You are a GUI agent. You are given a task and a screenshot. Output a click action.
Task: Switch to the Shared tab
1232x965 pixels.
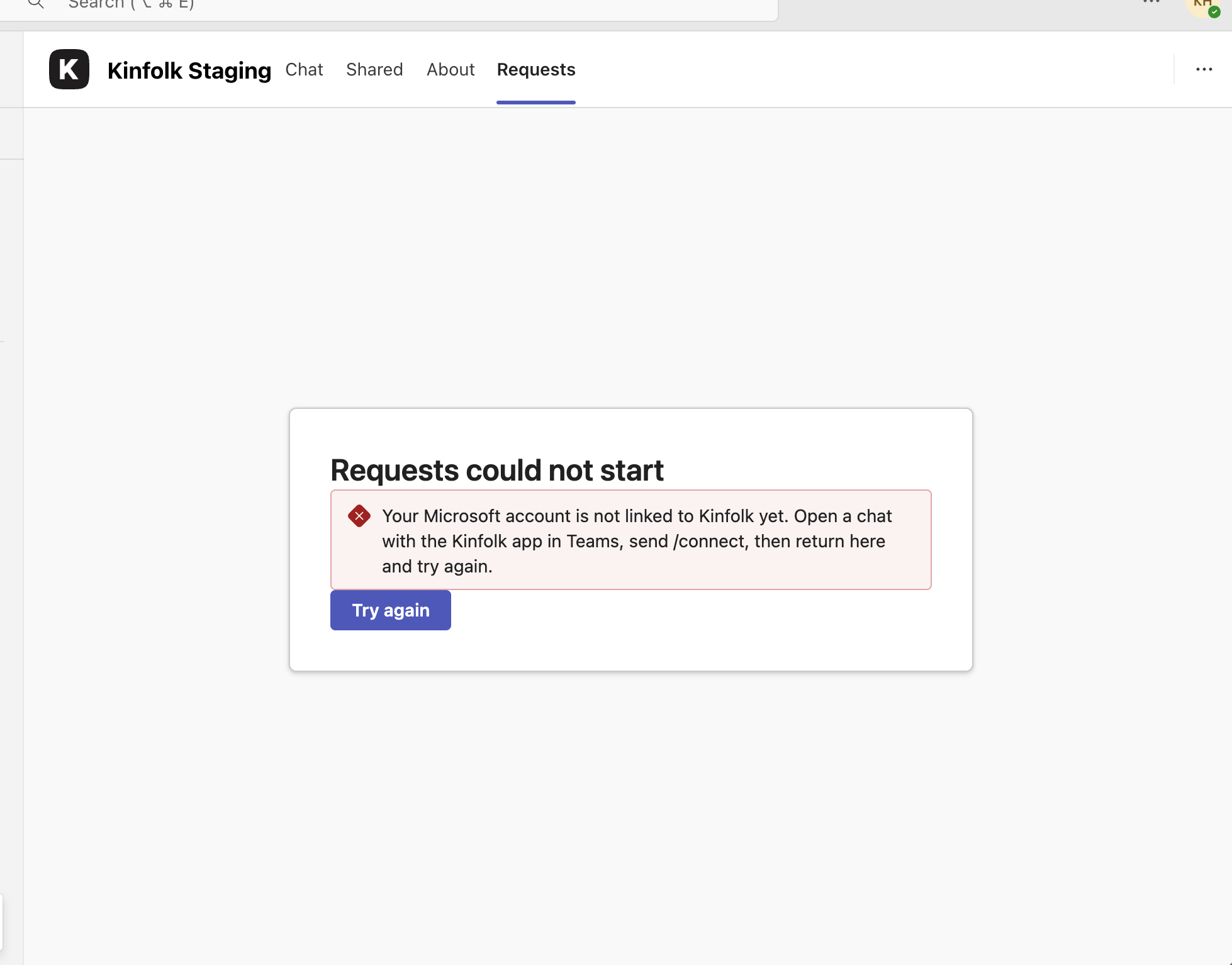click(374, 69)
